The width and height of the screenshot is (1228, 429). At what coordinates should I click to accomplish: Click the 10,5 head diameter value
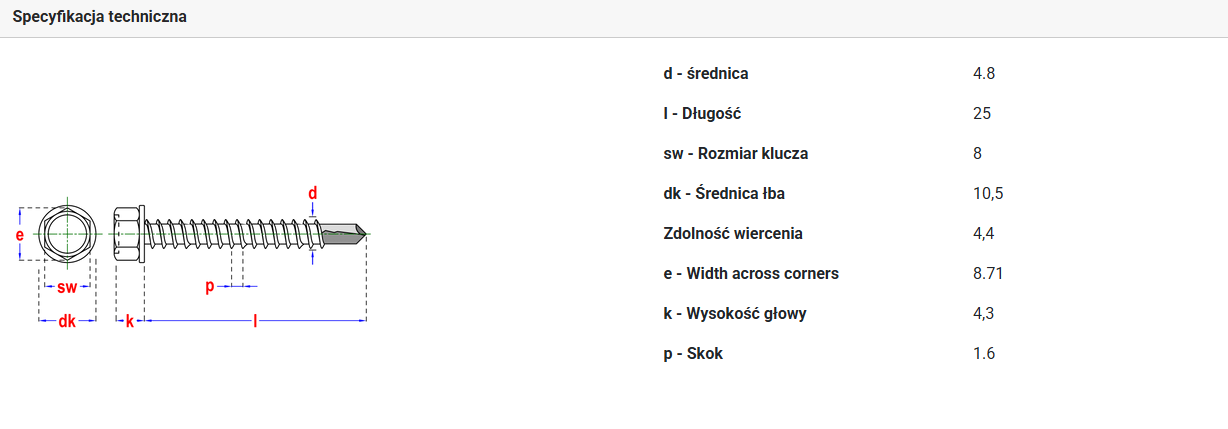988,194
